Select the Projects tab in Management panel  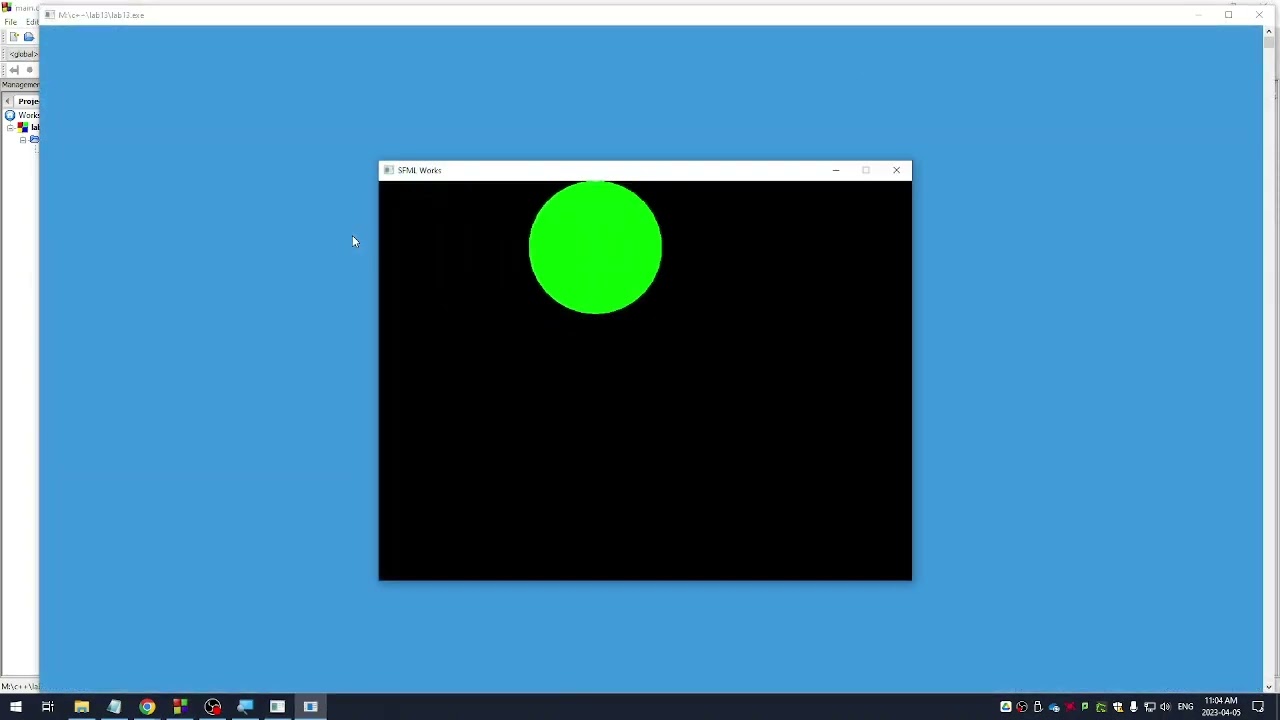[28, 101]
